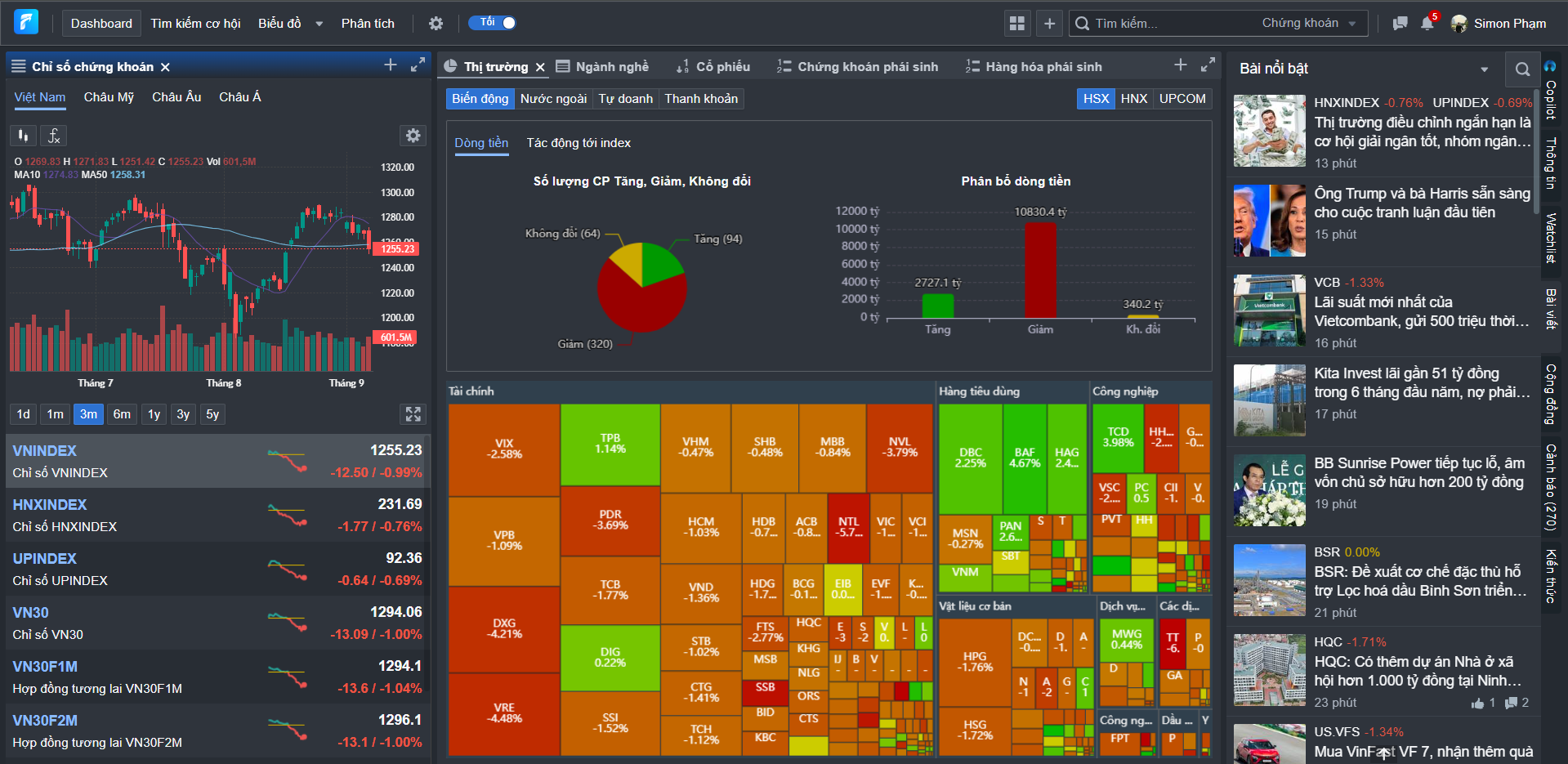Select the 1d timeframe
Image resolution: width=1568 pixels, height=764 pixels.
pyautogui.click(x=24, y=414)
